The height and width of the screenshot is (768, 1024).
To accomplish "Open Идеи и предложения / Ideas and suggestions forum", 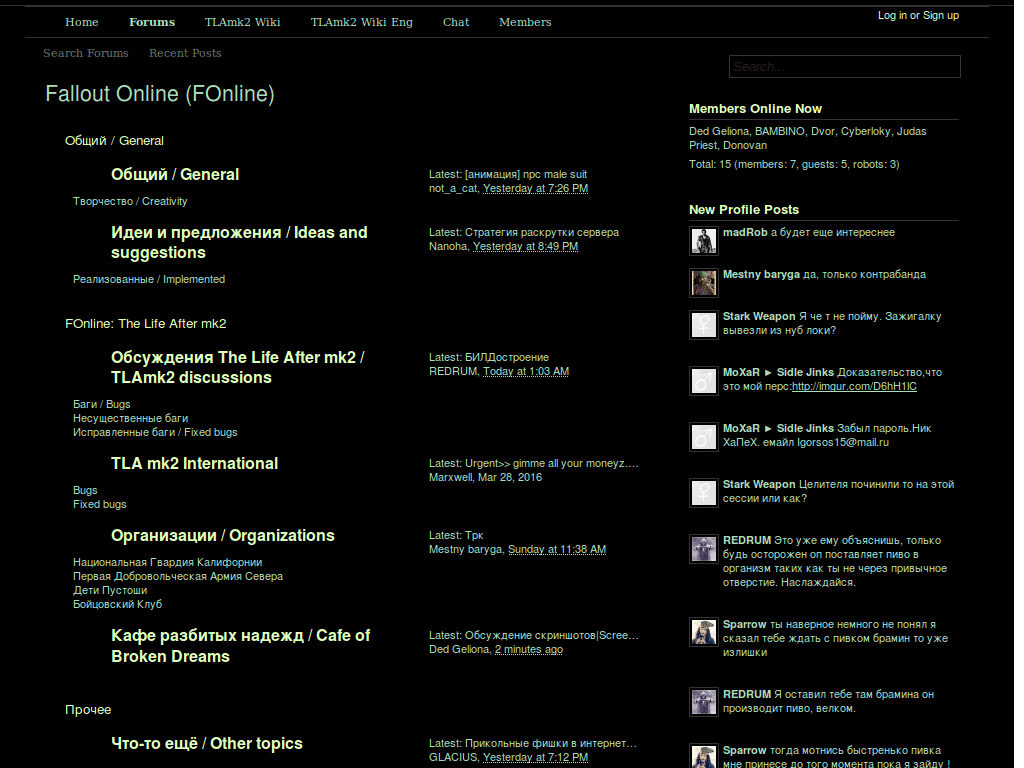I will coord(239,242).
